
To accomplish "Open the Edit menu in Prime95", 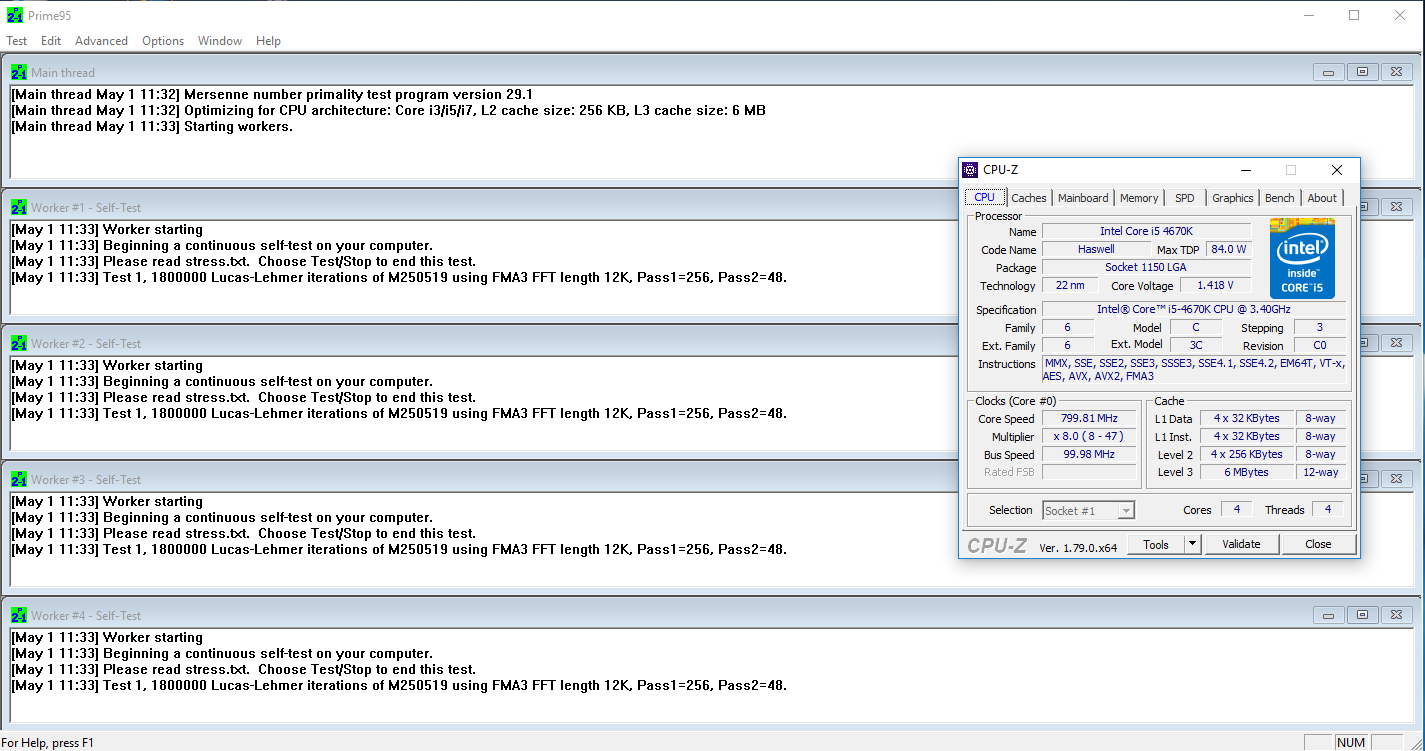I will coord(51,41).
